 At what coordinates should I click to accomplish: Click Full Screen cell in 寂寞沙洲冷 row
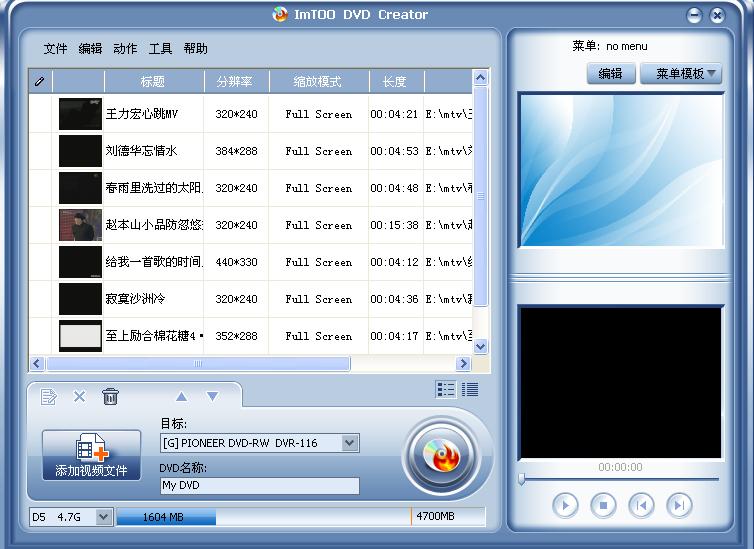[318, 299]
